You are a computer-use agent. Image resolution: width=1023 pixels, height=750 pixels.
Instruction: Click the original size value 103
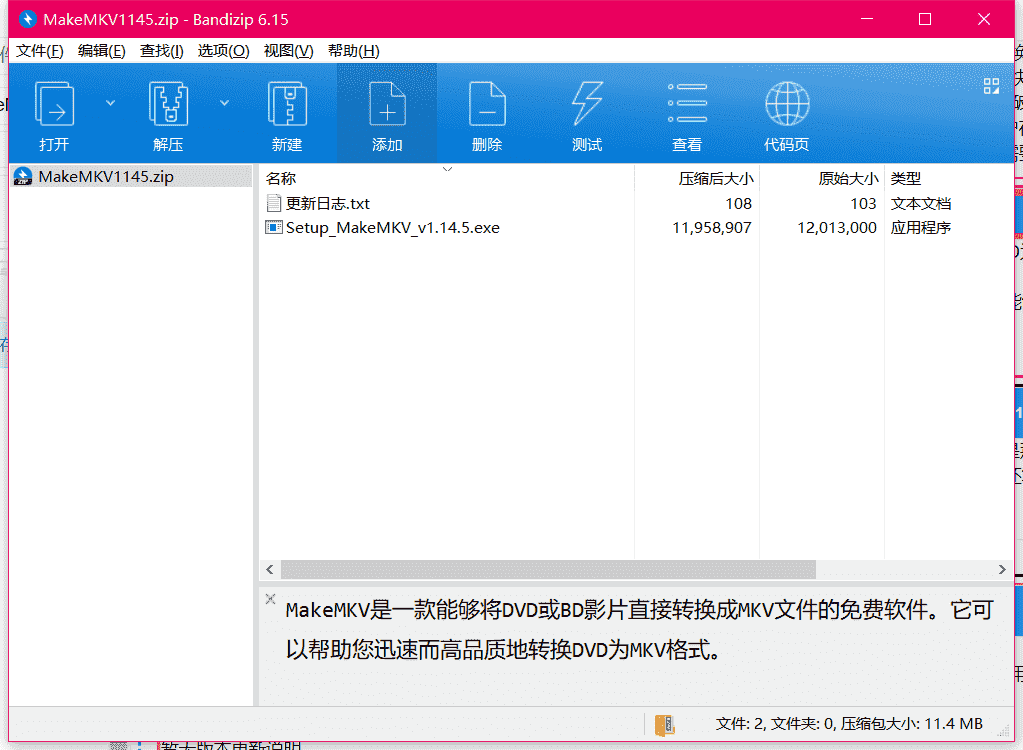coord(863,203)
